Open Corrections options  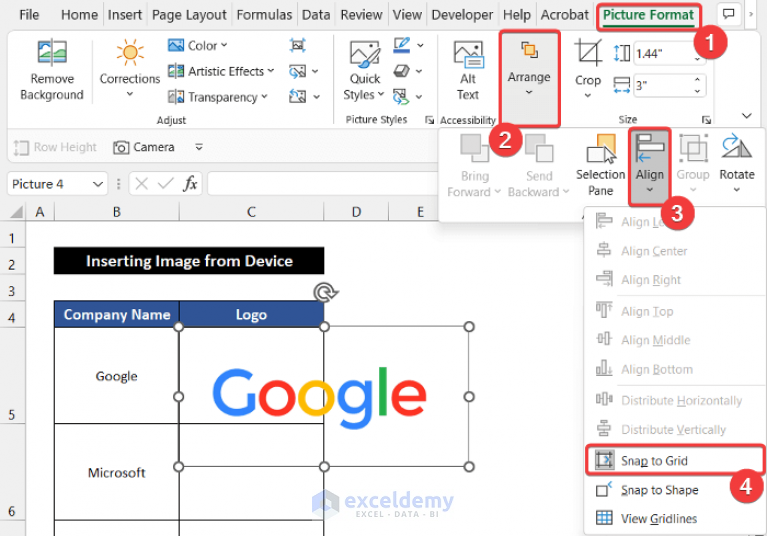click(130, 68)
